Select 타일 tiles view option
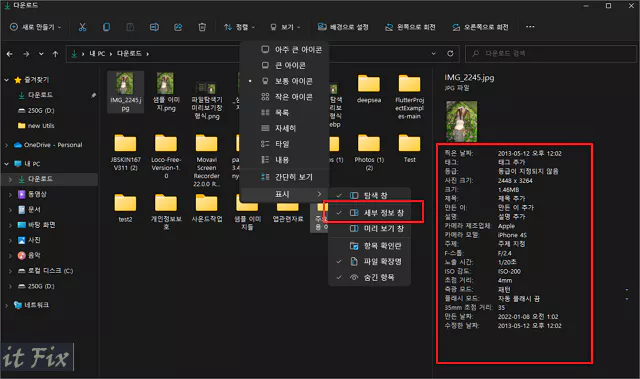The width and height of the screenshot is (640, 379). coord(284,144)
